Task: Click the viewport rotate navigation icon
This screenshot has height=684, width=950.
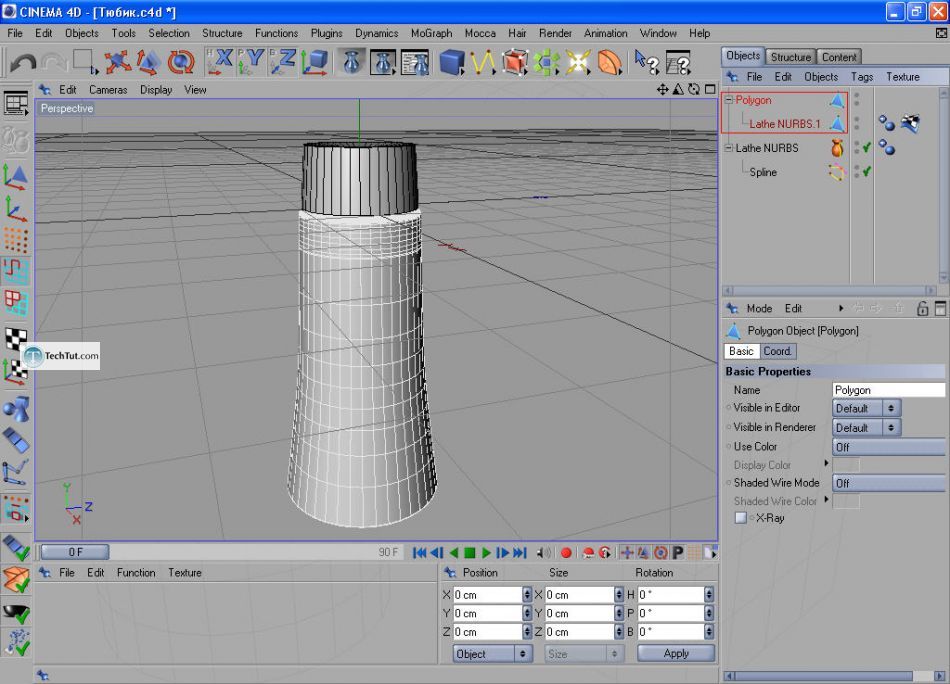Action: click(694, 90)
